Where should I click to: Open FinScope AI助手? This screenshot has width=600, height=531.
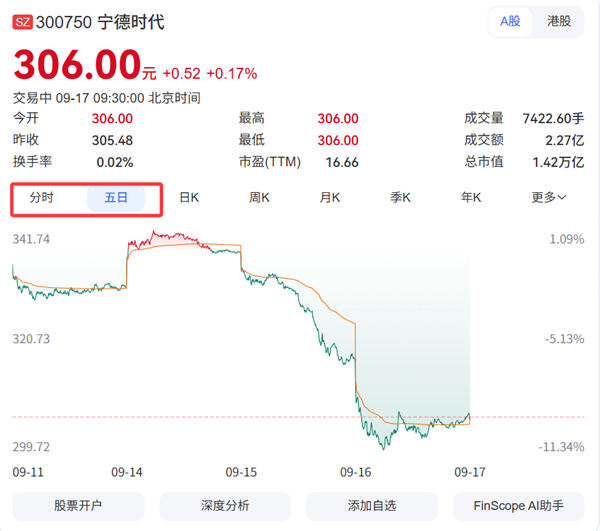[x=518, y=506]
